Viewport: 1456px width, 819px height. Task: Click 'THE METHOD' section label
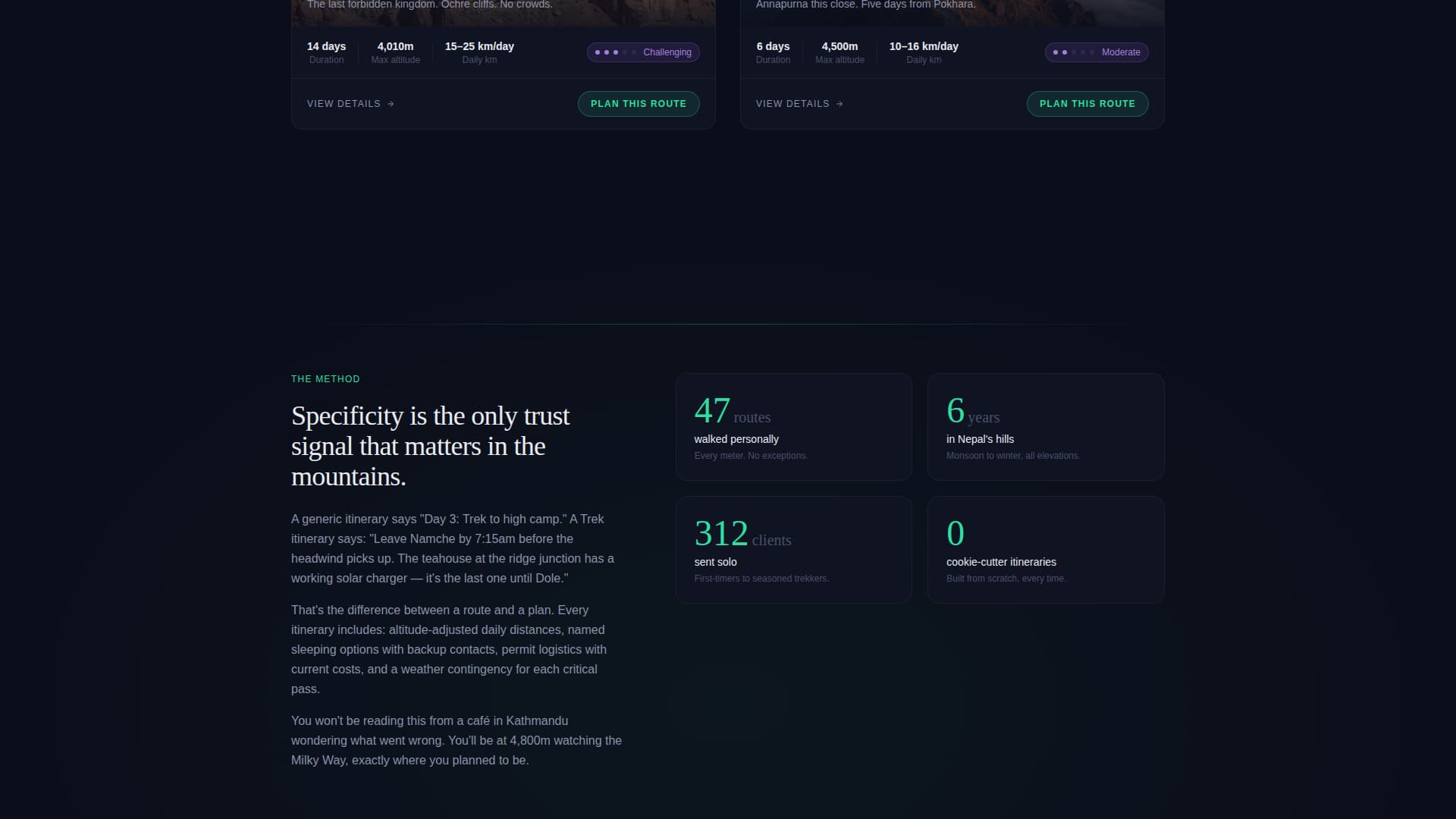[325, 378]
